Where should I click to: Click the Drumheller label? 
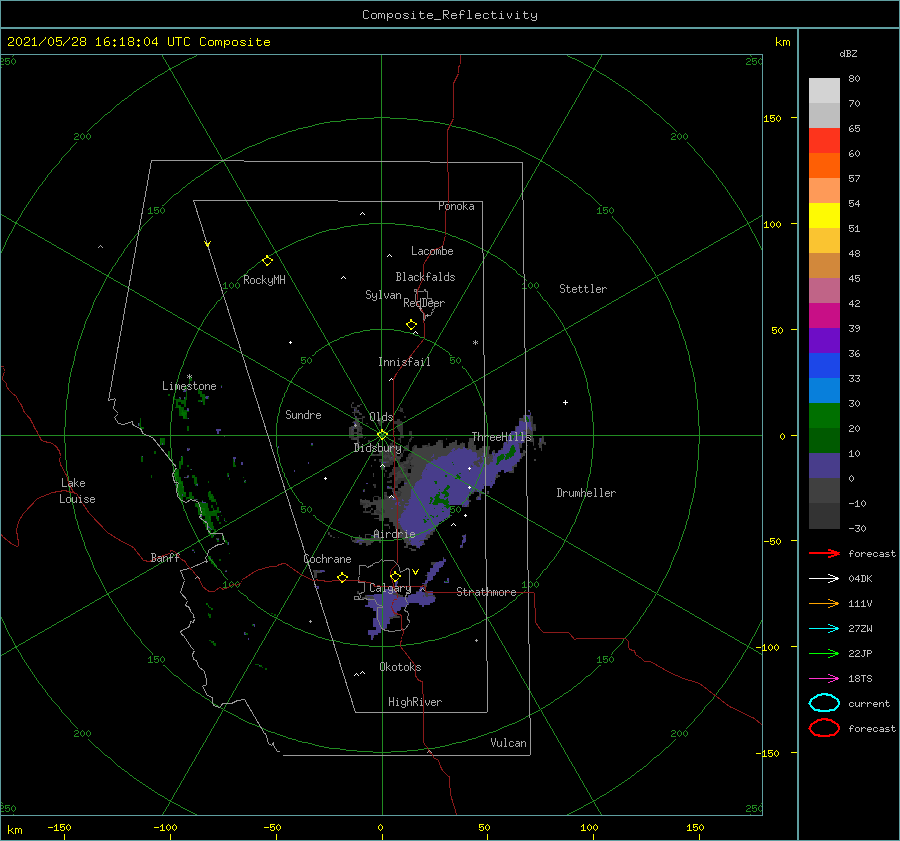[x=586, y=493]
